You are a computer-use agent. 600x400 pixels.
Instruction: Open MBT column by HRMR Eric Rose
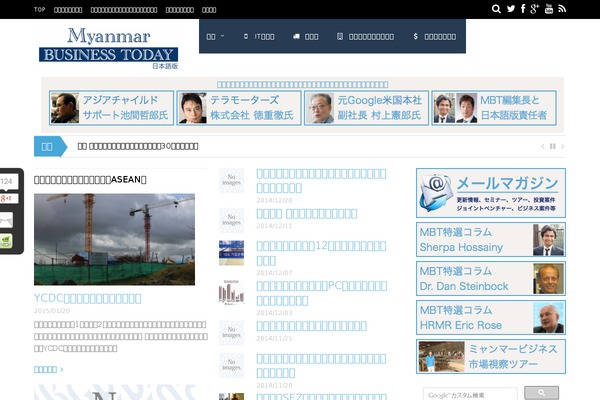coord(491,318)
